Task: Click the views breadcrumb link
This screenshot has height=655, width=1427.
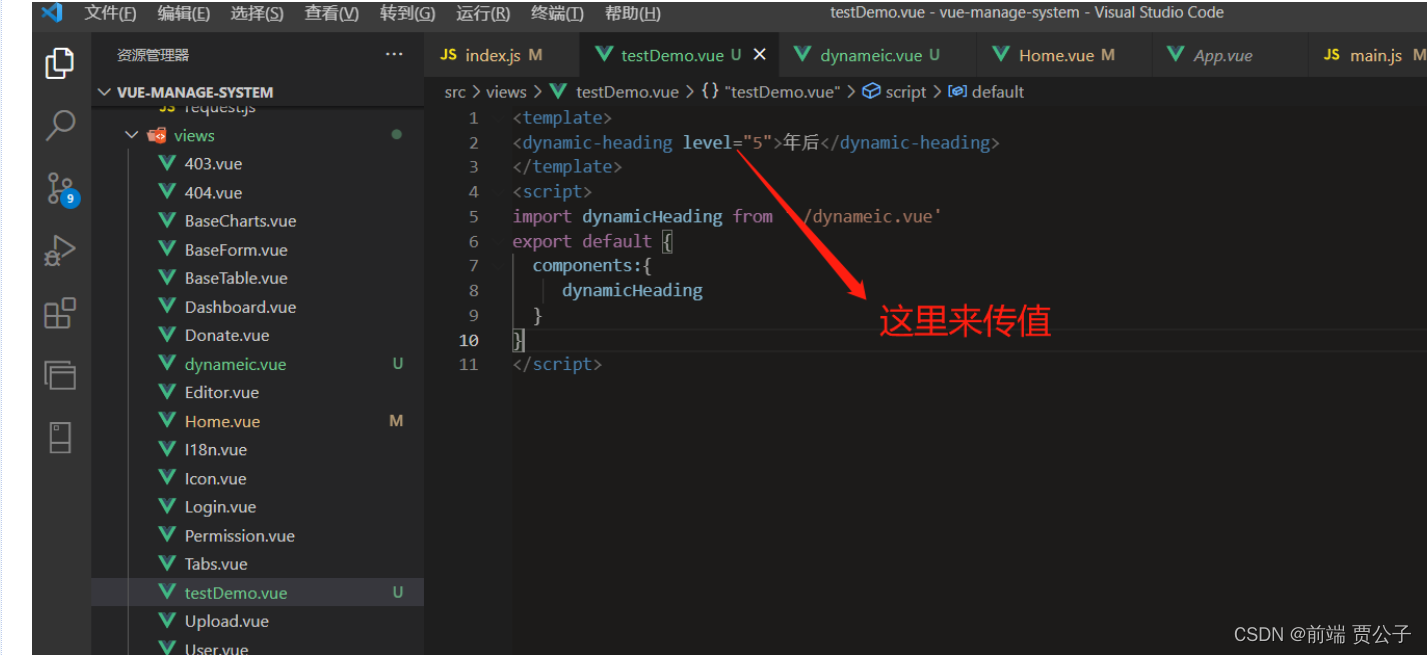Action: click(505, 91)
